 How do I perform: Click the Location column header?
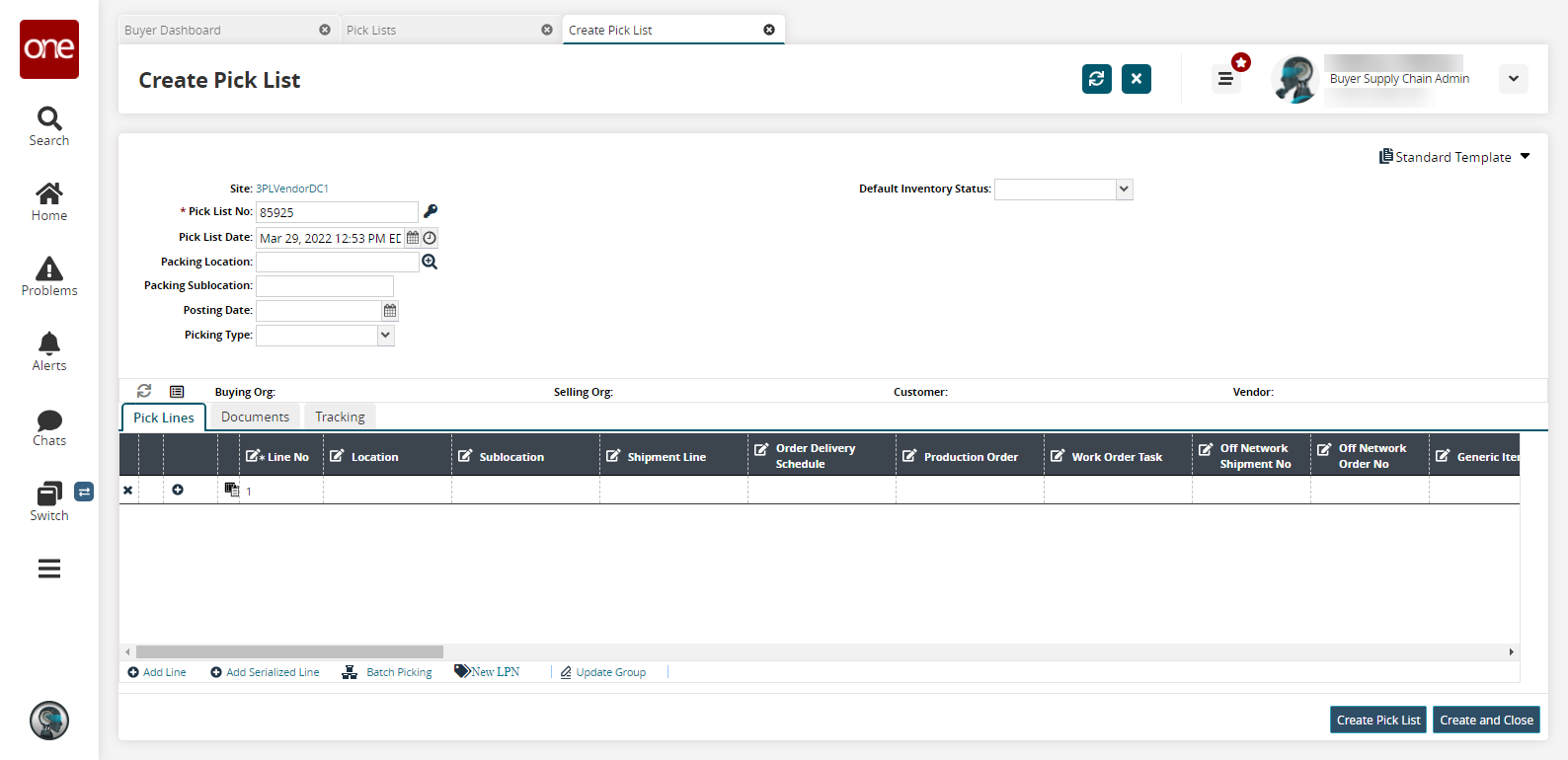click(387, 456)
